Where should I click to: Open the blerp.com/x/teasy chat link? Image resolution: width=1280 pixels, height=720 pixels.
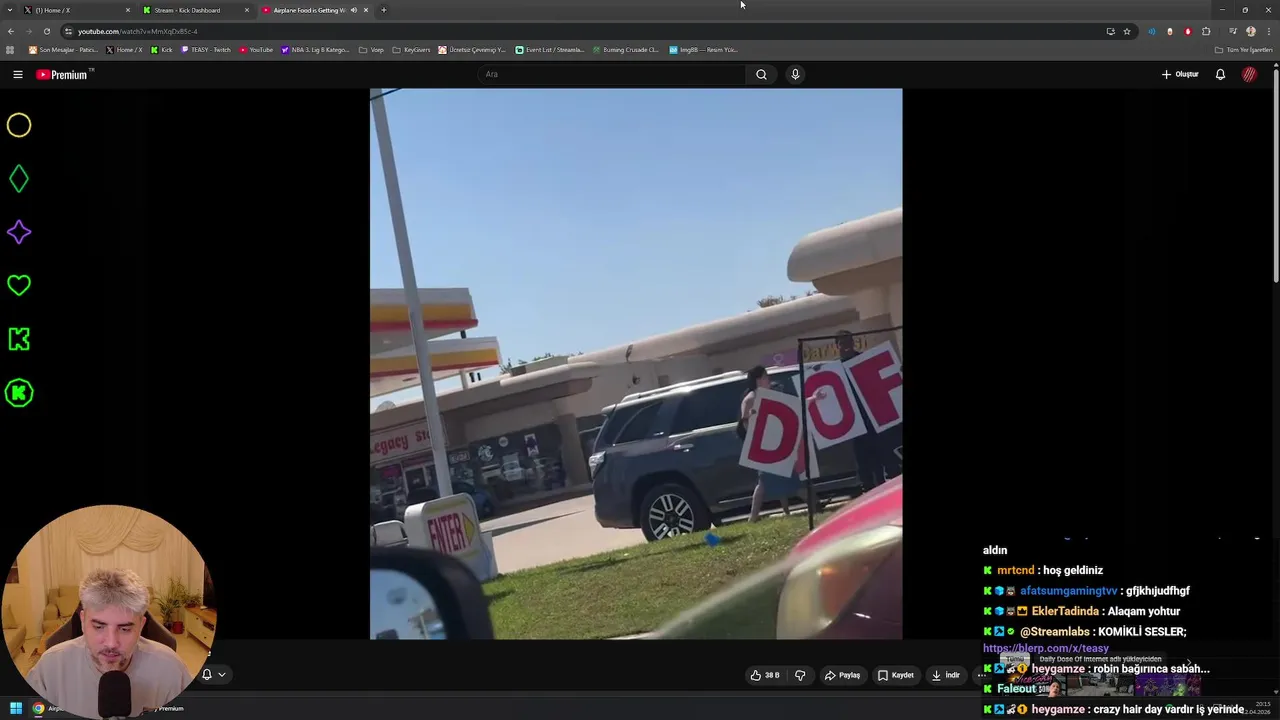coord(1045,648)
